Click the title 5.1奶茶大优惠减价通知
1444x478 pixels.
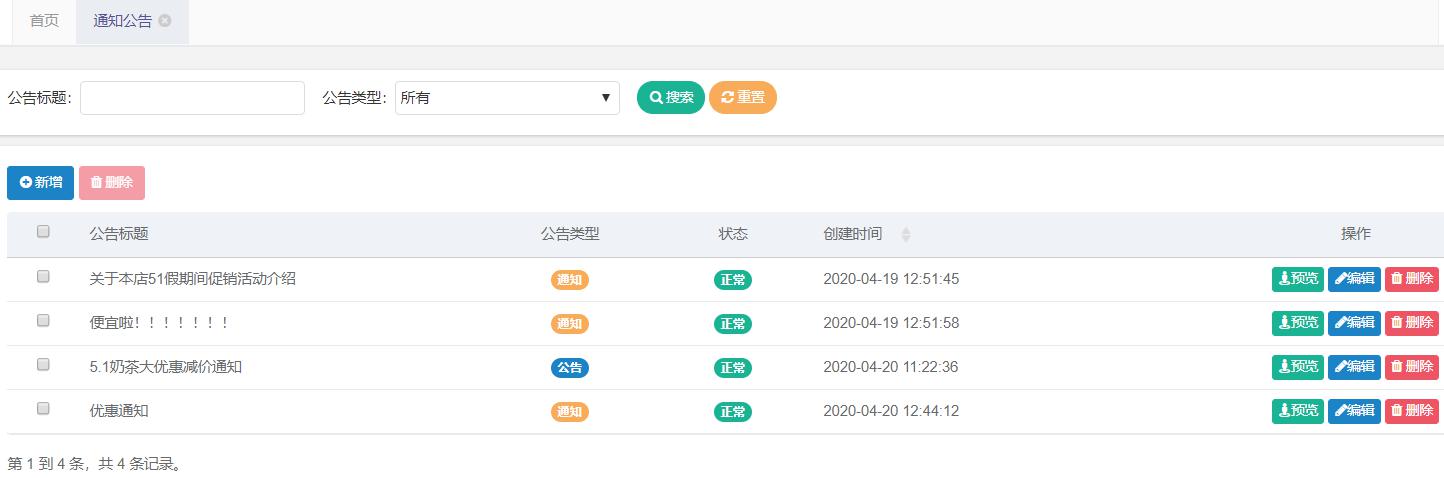166,367
